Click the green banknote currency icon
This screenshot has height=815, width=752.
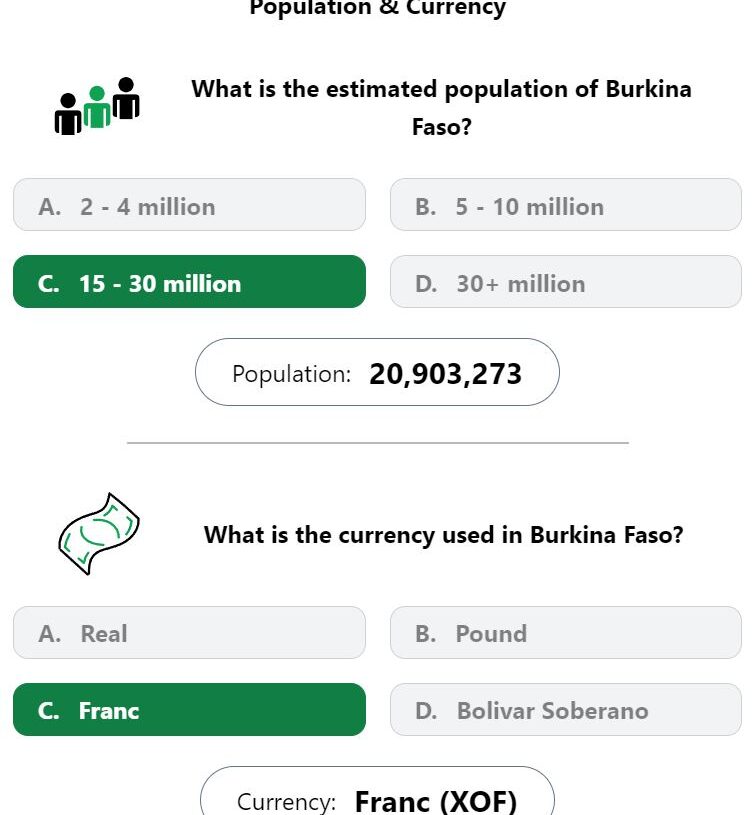99,534
